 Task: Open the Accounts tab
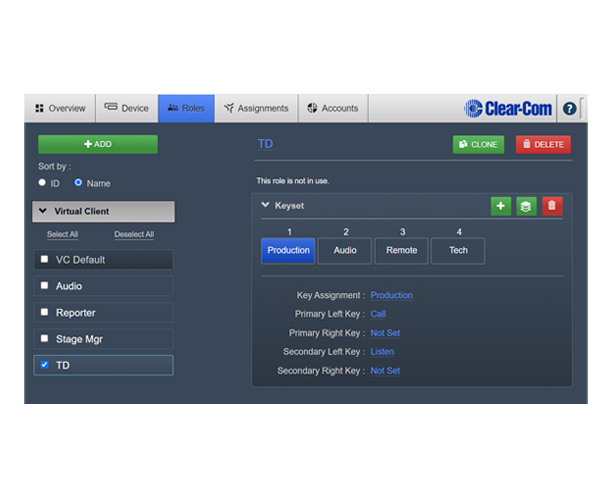(x=333, y=108)
